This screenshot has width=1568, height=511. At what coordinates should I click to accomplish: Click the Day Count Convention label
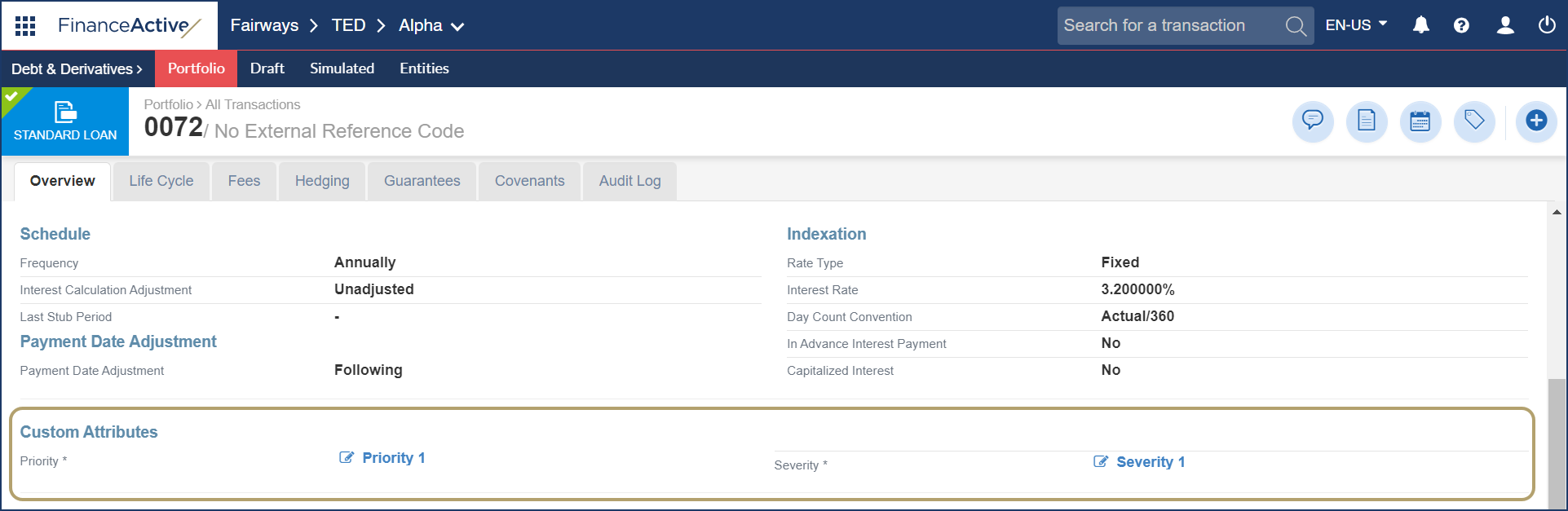coord(849,317)
